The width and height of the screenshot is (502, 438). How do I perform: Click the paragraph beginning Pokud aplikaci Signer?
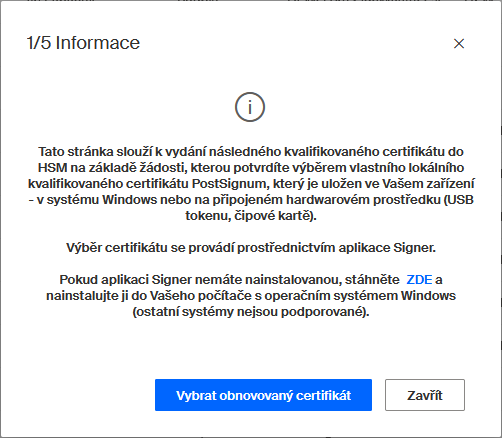(x=251, y=296)
